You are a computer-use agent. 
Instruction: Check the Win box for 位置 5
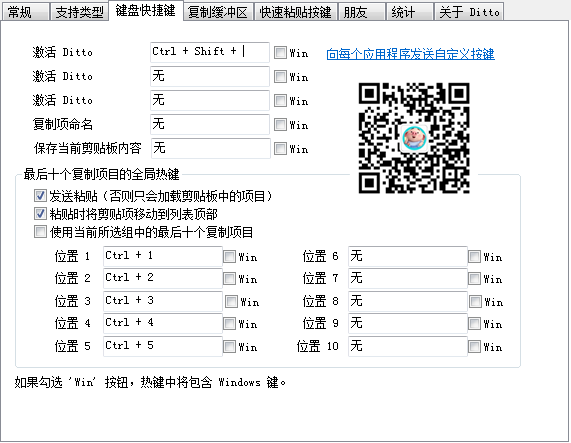click(229, 347)
